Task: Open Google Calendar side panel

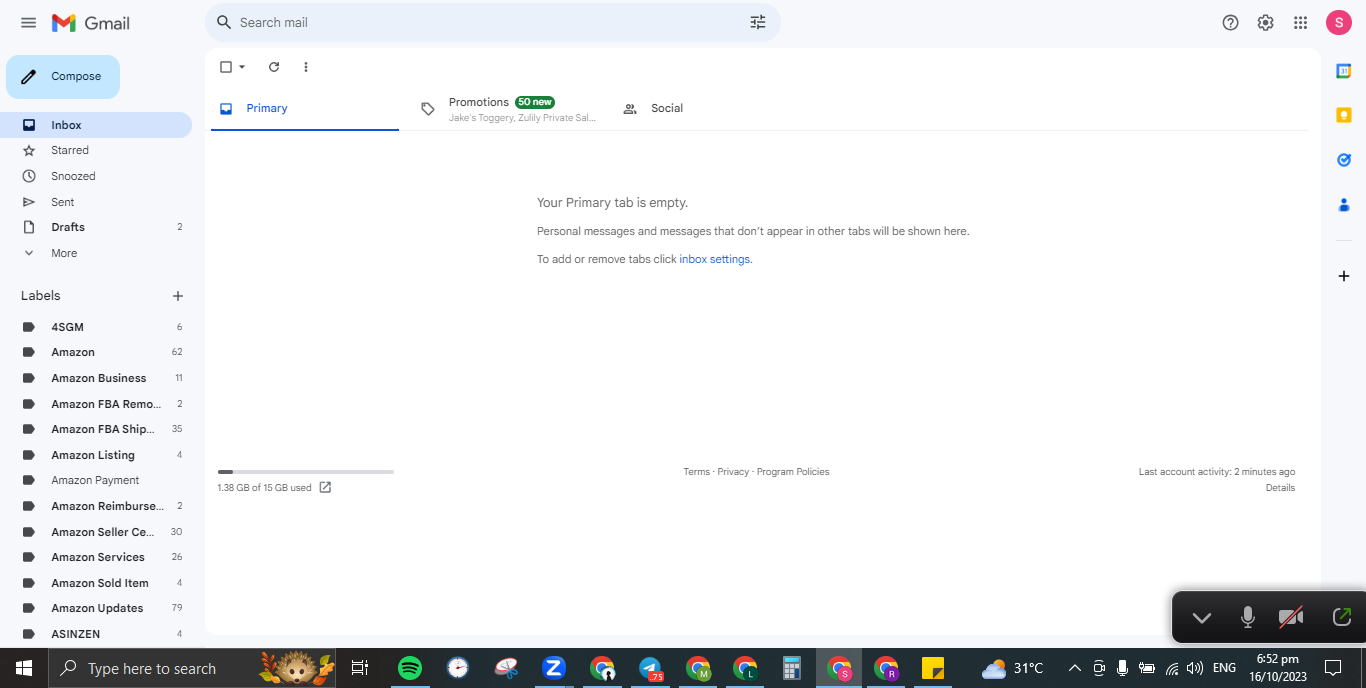Action: pyautogui.click(x=1344, y=71)
